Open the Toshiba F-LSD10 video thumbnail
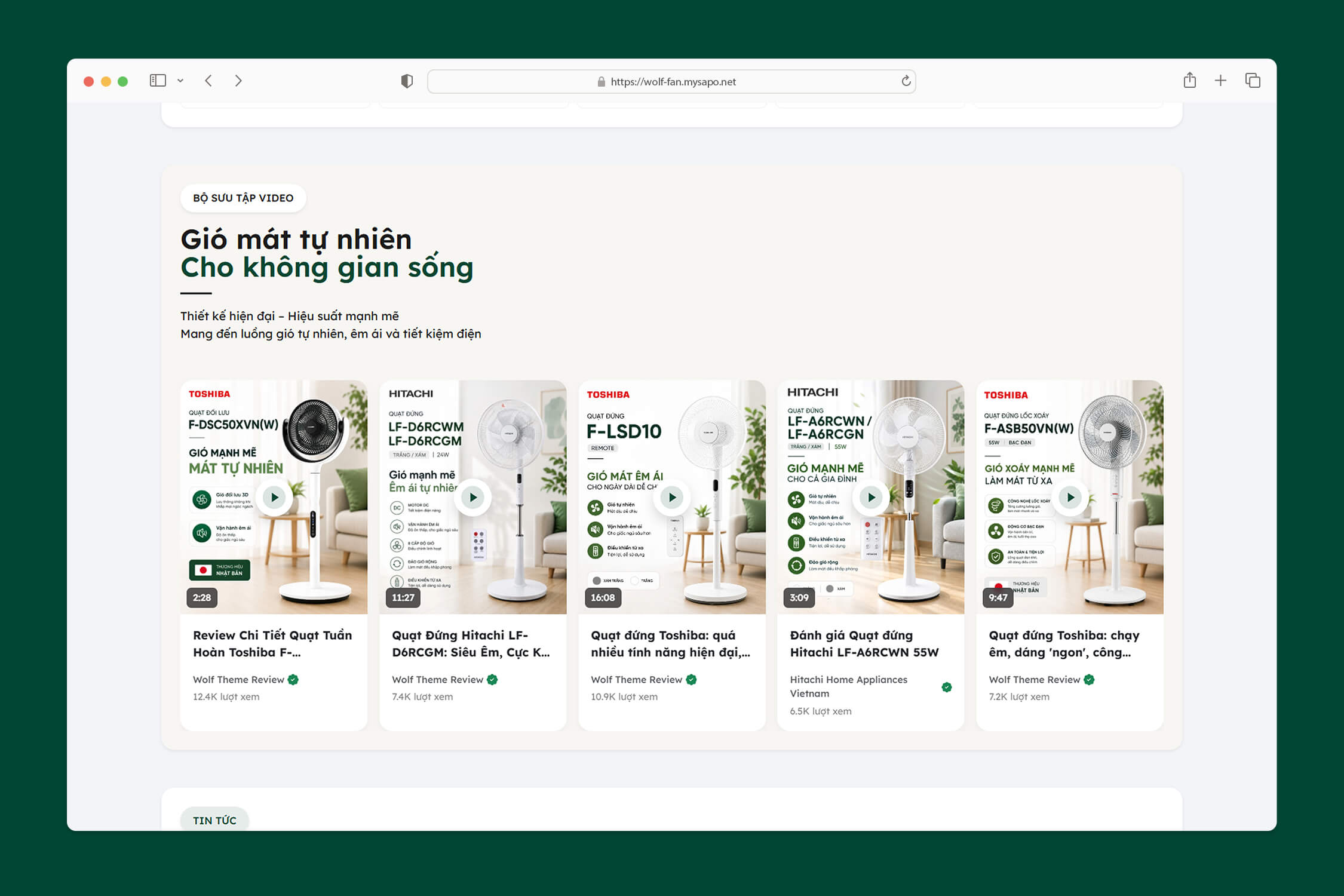1344x896 pixels. point(672,497)
